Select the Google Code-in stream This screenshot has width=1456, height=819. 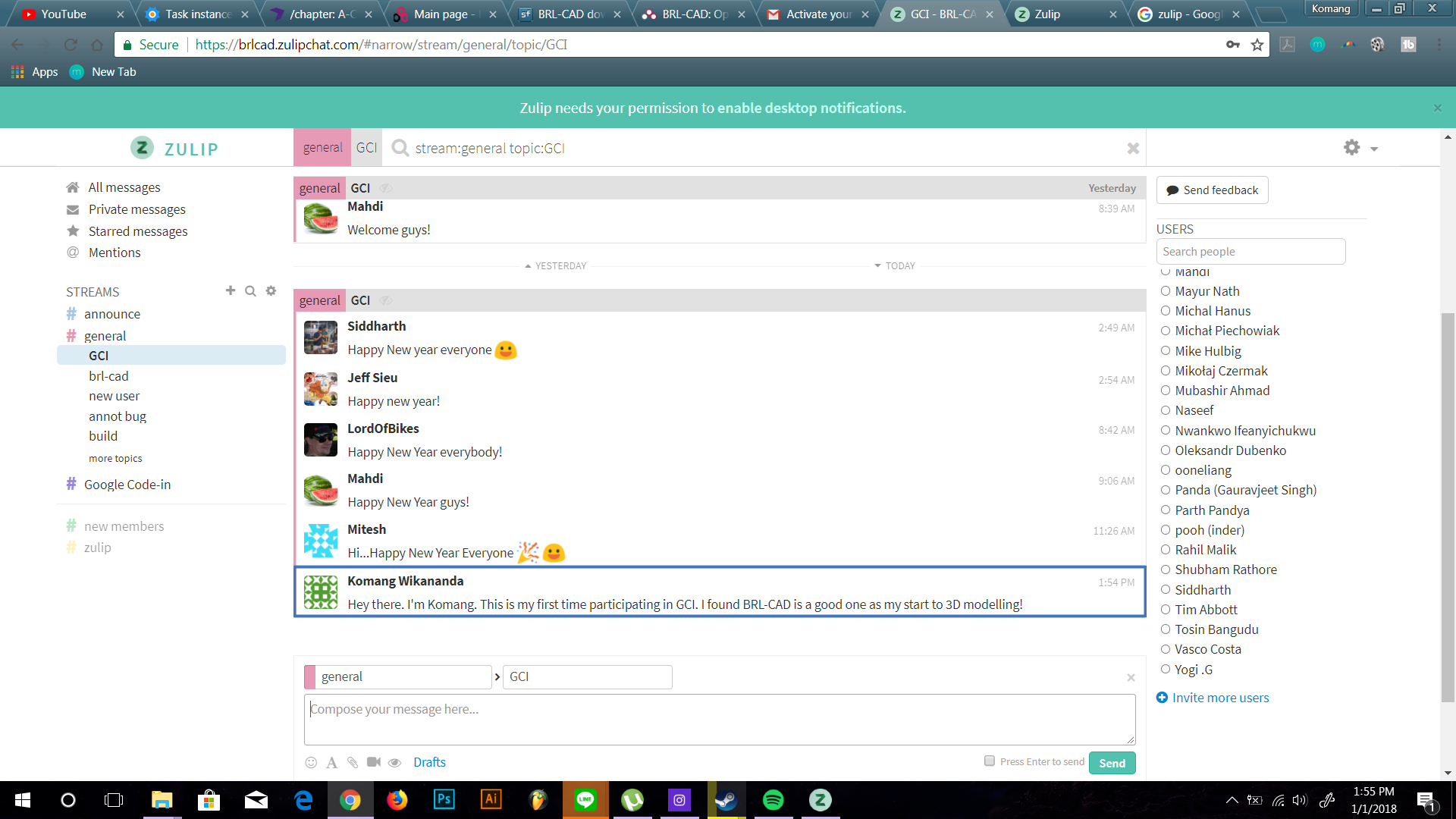[127, 485]
